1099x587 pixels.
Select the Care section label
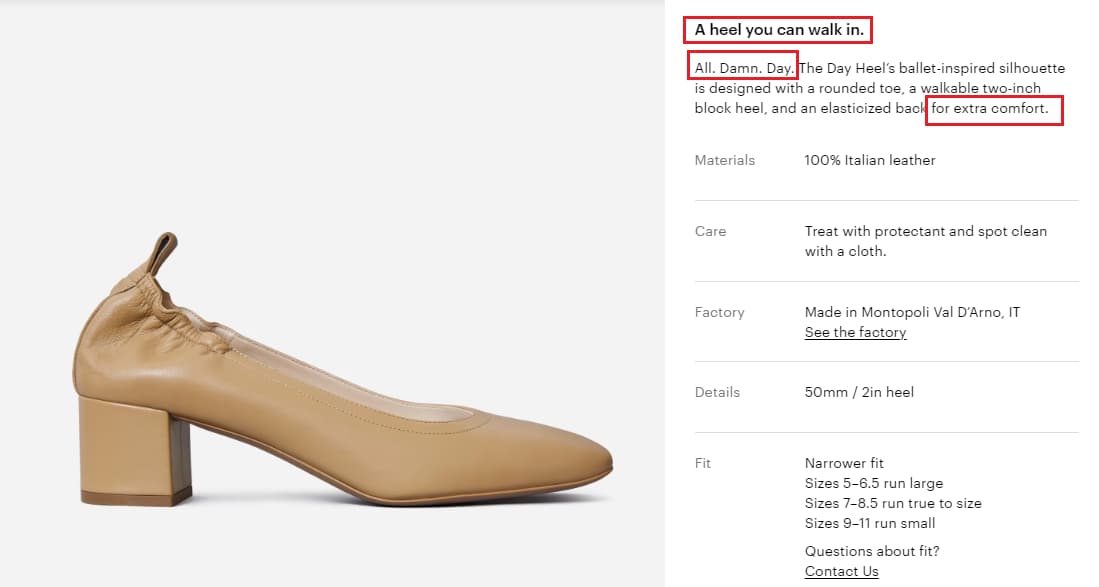[710, 231]
